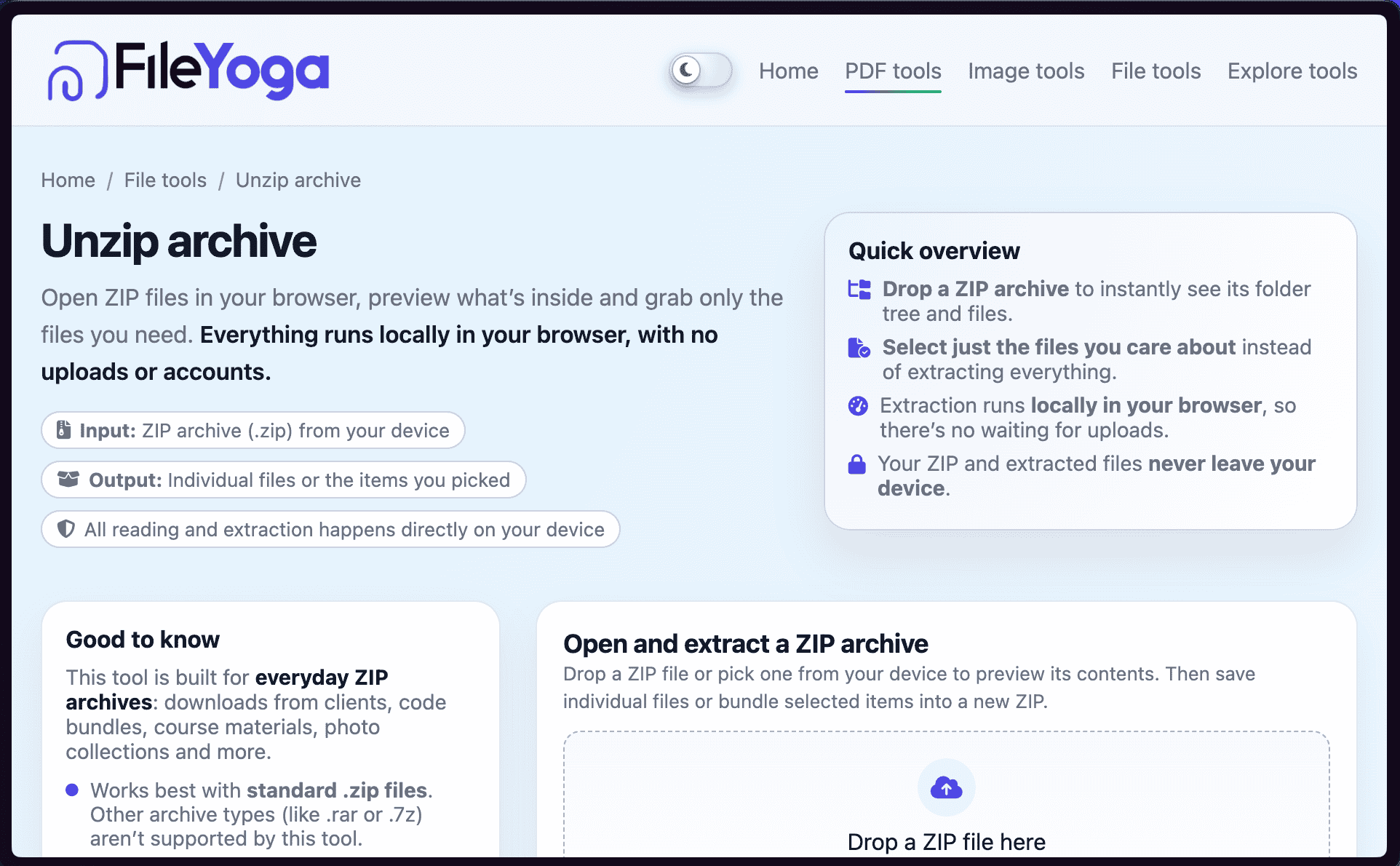The width and height of the screenshot is (1400, 866).
Task: Open Image tools menu
Action: point(1026,71)
